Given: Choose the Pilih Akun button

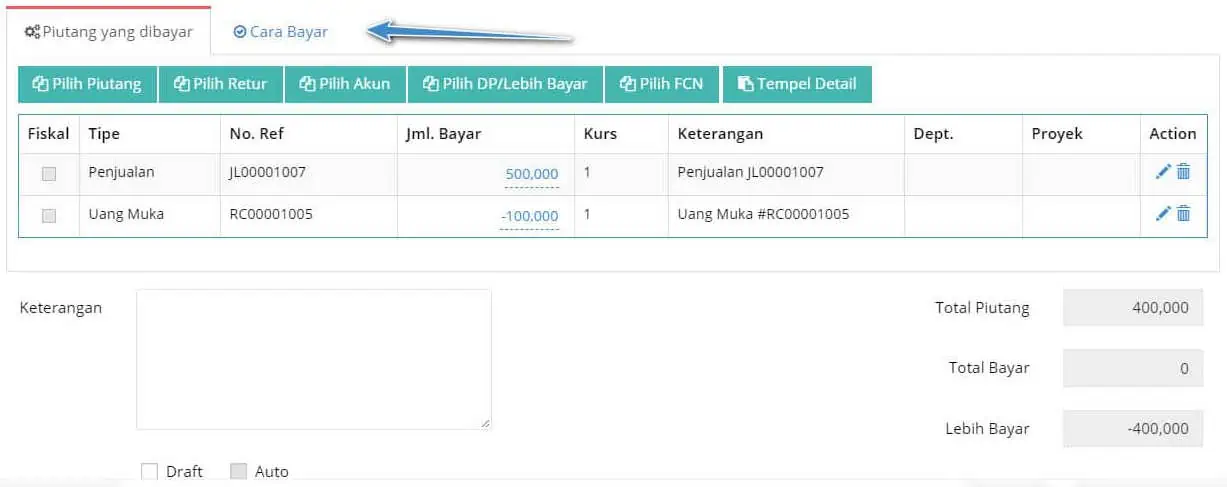Looking at the screenshot, I should 345,84.
